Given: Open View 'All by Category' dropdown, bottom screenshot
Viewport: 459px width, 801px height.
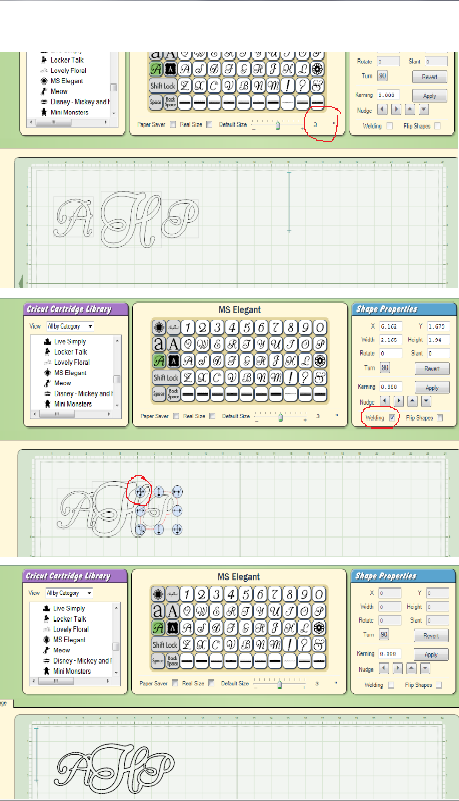Looking at the screenshot, I should coord(69,593).
